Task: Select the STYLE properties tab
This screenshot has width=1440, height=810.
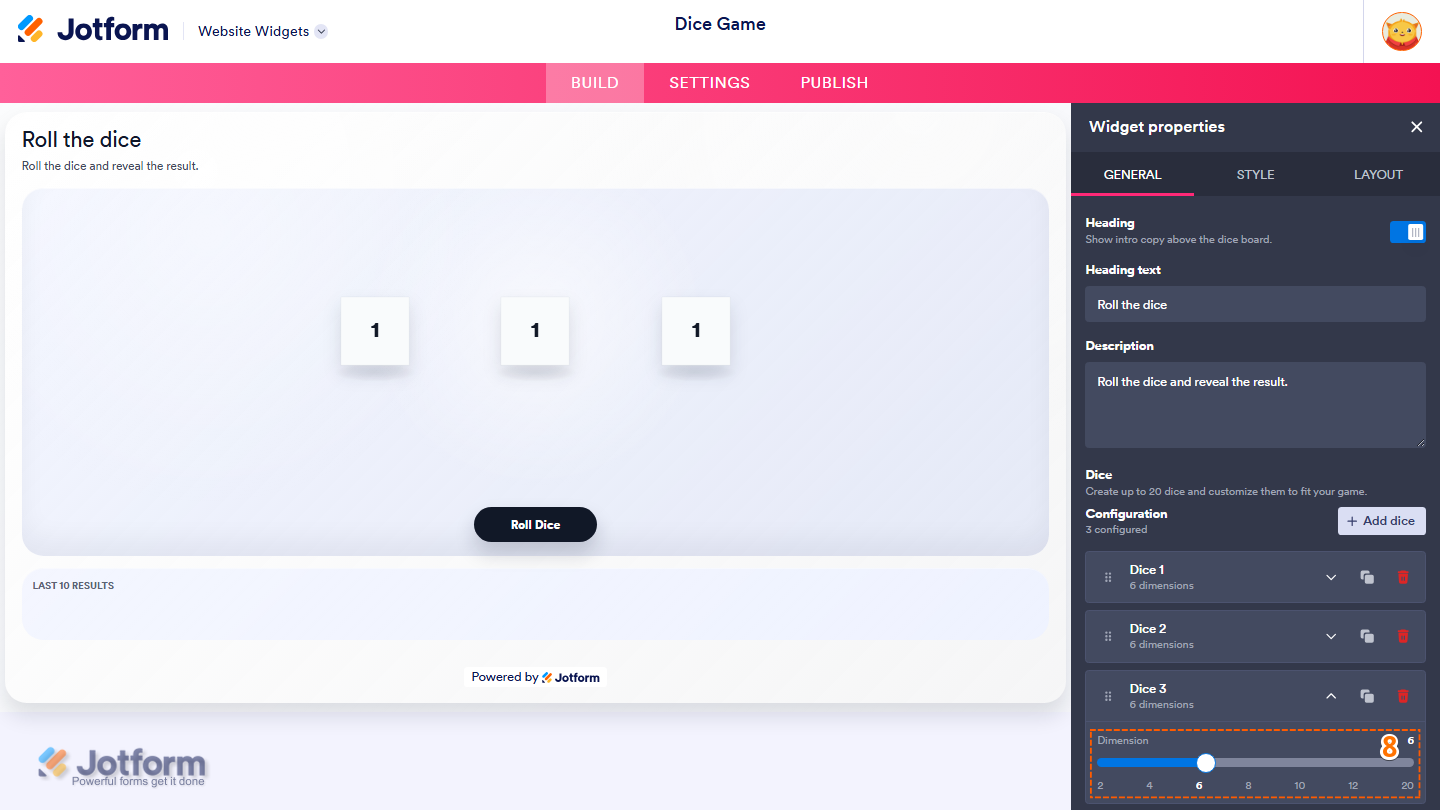Action: 1255,174
